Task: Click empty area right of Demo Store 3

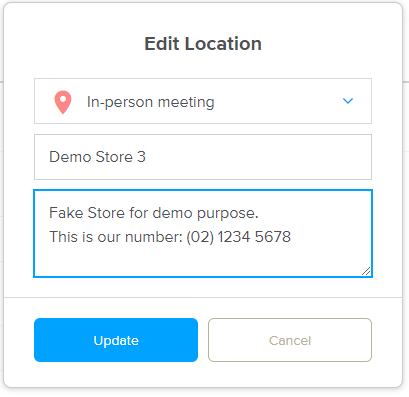Action: tap(257, 157)
